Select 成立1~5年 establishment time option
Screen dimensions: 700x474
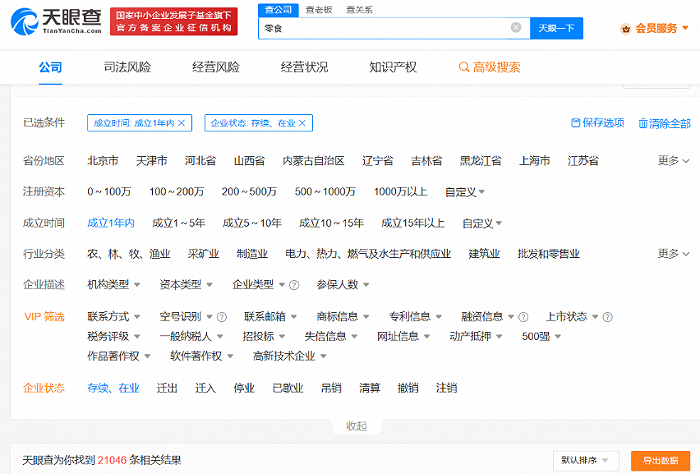coord(178,223)
